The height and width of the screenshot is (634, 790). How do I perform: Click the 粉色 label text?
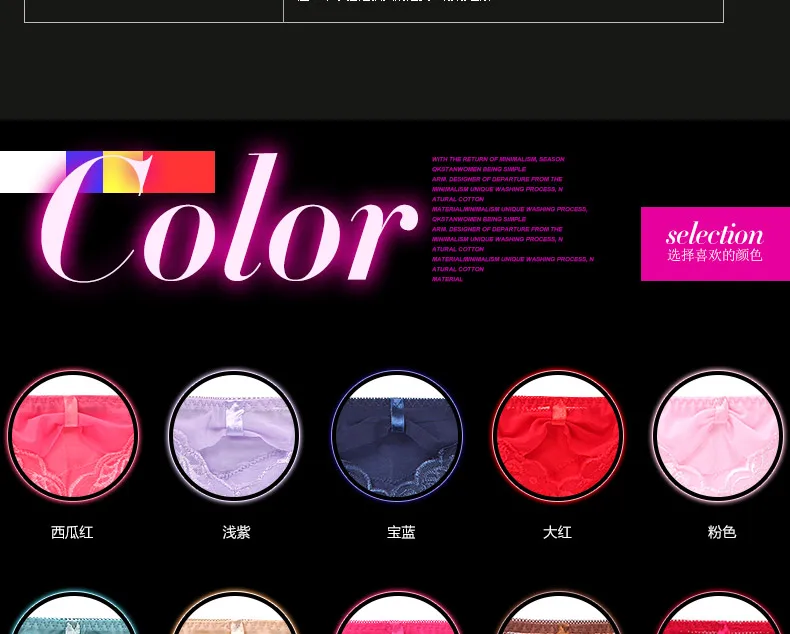[x=722, y=532]
